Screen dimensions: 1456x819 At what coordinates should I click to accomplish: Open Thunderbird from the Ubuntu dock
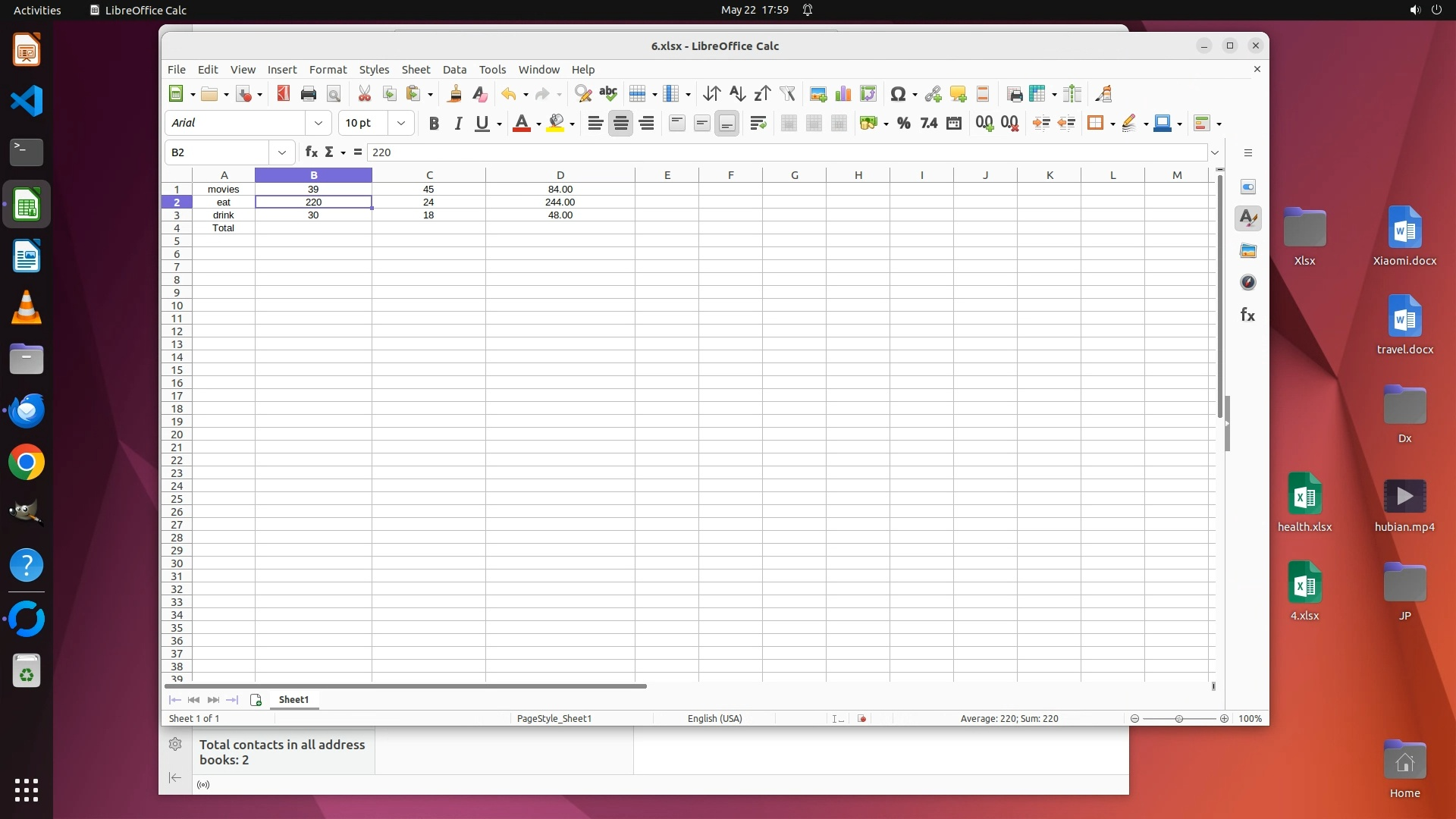[27, 411]
